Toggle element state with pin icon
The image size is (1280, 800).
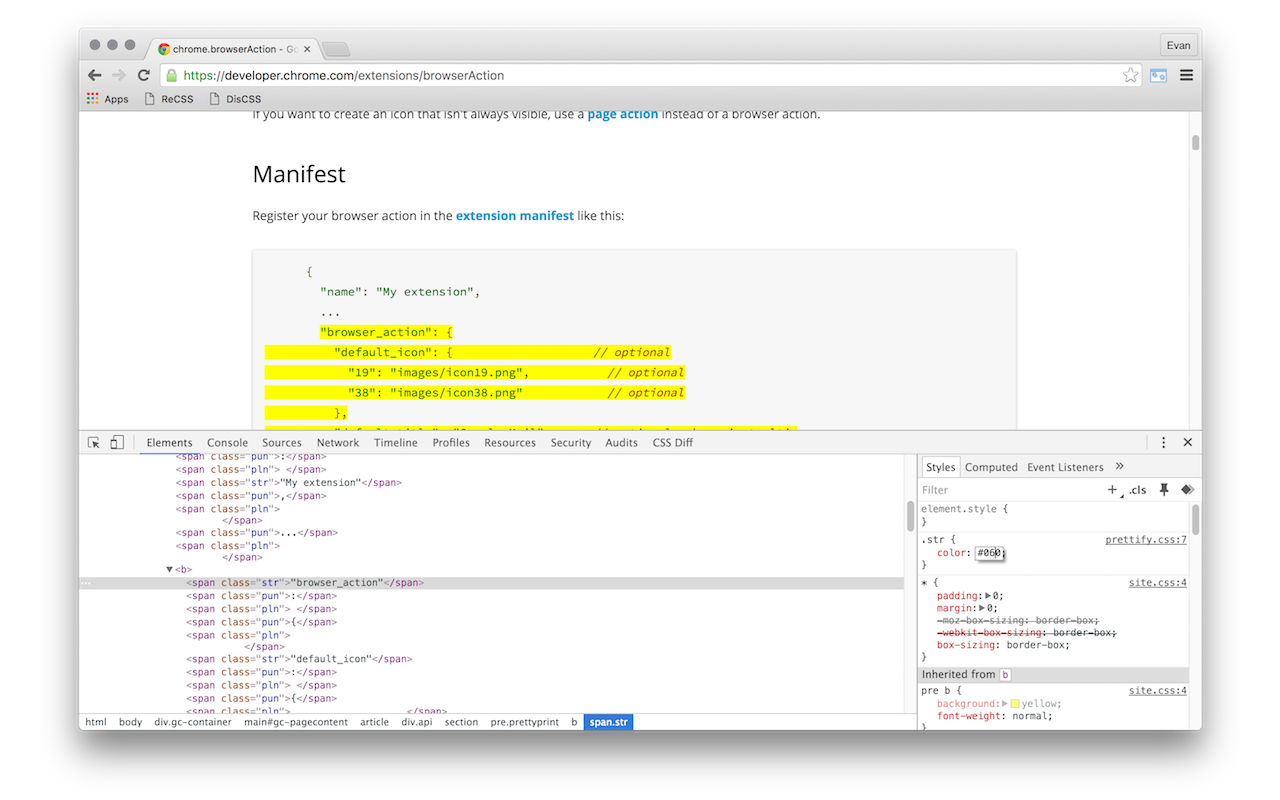[x=1163, y=490]
